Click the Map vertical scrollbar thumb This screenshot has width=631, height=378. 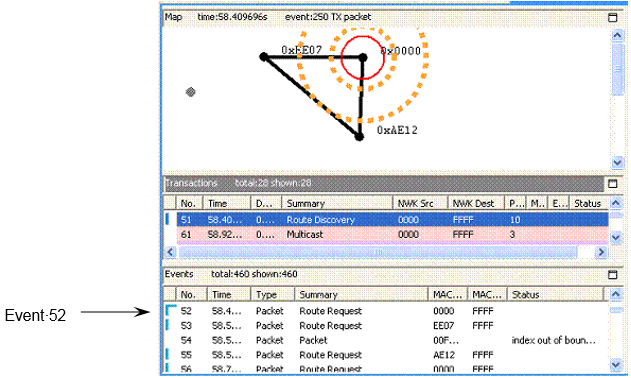click(617, 69)
